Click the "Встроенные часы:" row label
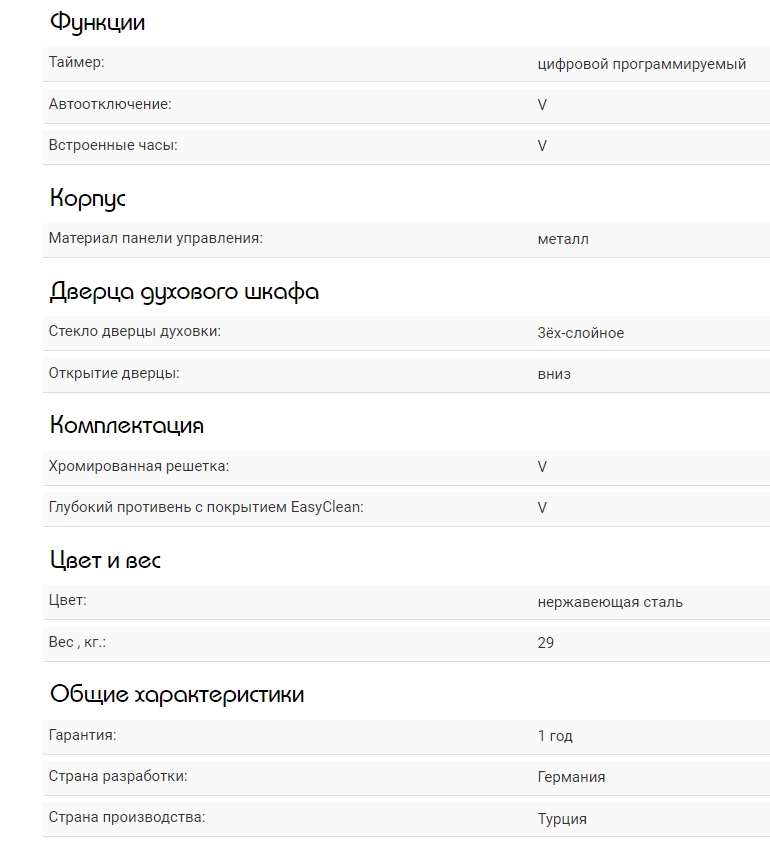The height and width of the screenshot is (853, 770). click(x=113, y=145)
